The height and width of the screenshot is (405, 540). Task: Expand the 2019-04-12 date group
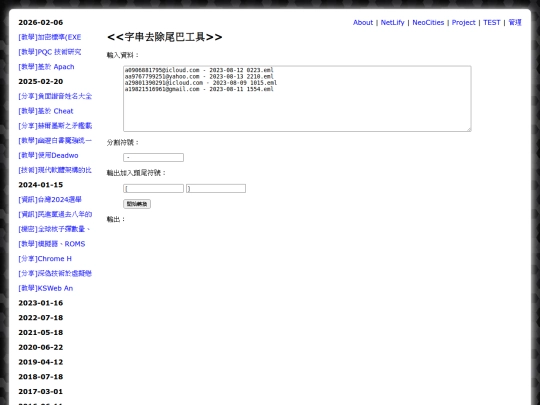coord(41,362)
